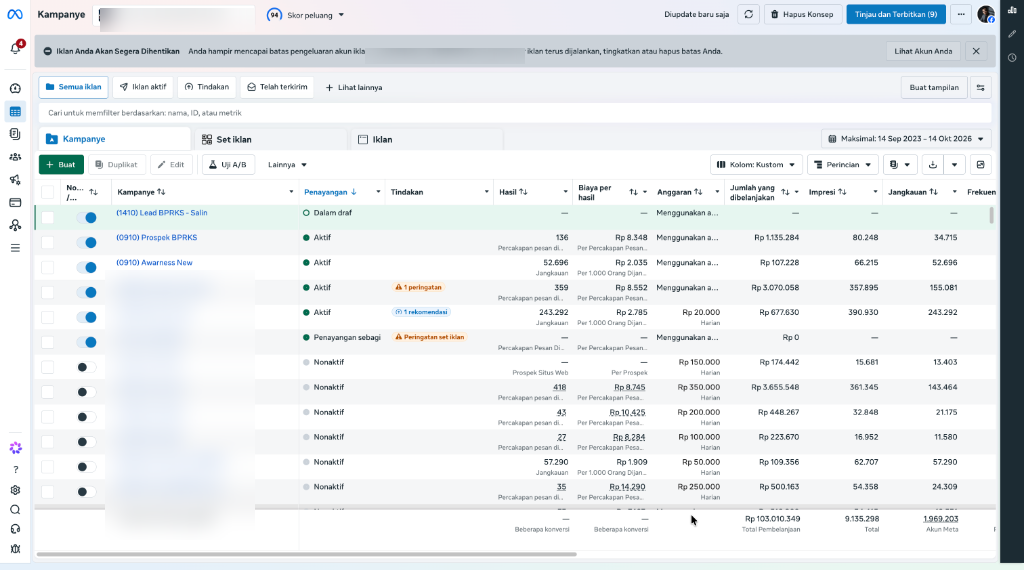The image size is (1024, 570).
Task: Click the Hapus Konsep button
Action: [x=801, y=14]
